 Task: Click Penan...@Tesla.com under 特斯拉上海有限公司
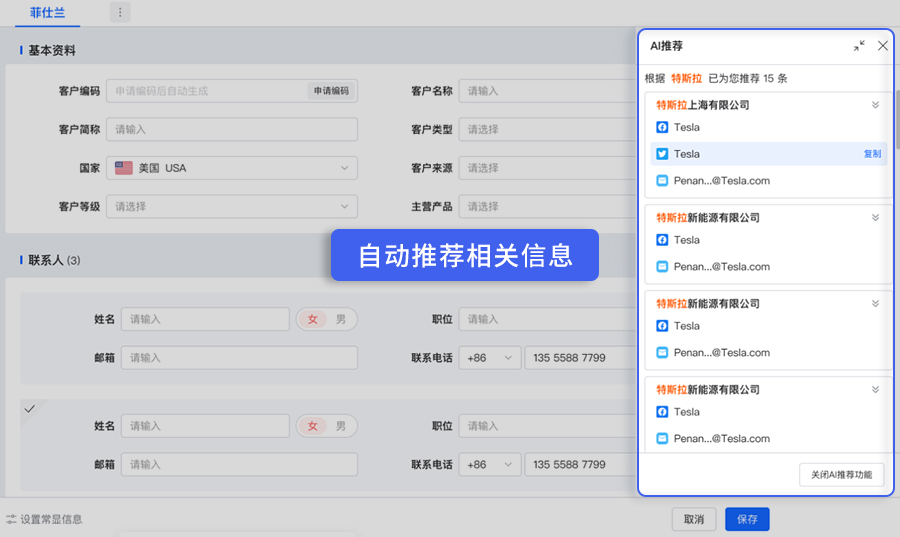pos(721,181)
